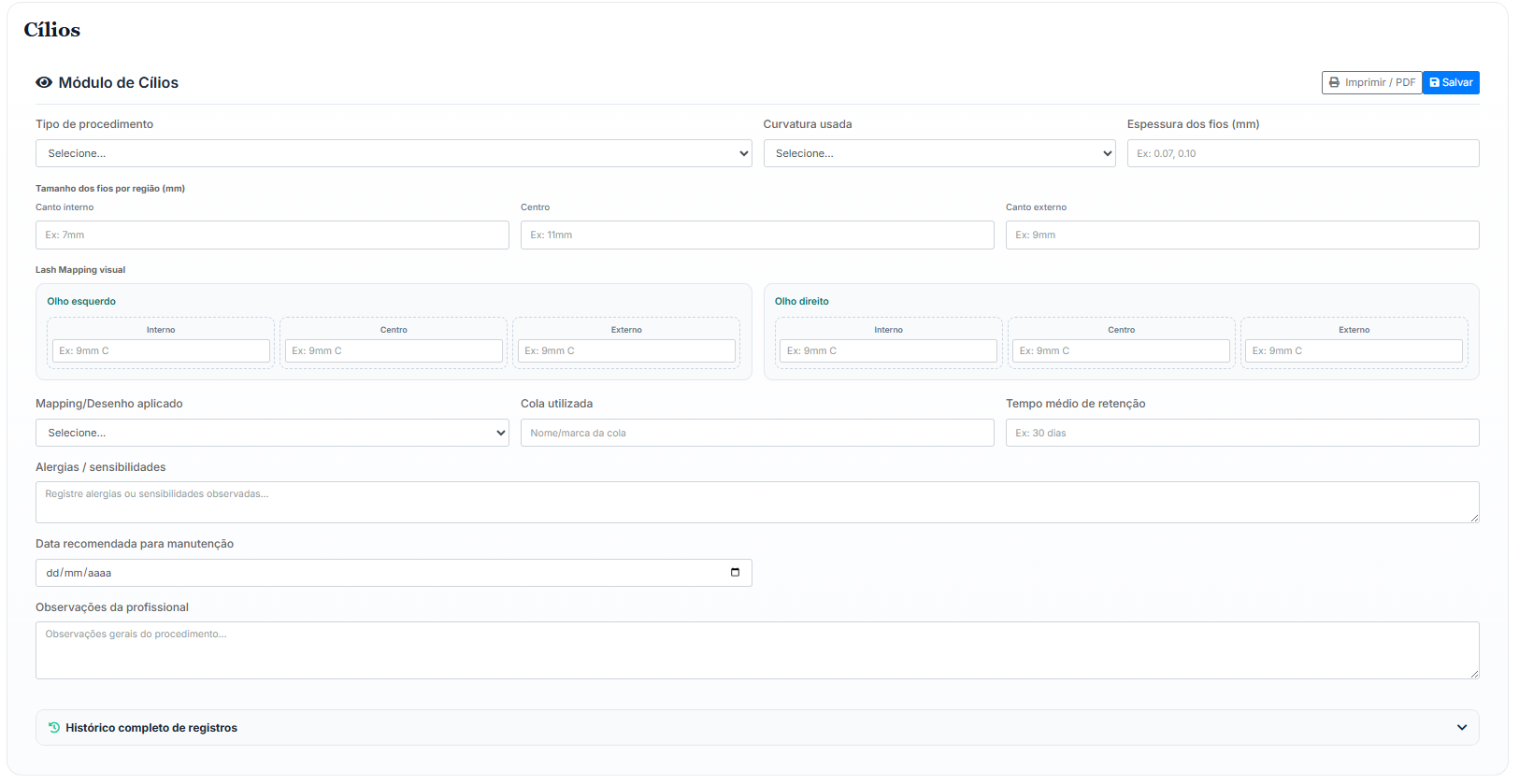This screenshot has width=1519, height=784.
Task: Click the Tempo médio de retenção label
Action: pyautogui.click(x=1076, y=404)
